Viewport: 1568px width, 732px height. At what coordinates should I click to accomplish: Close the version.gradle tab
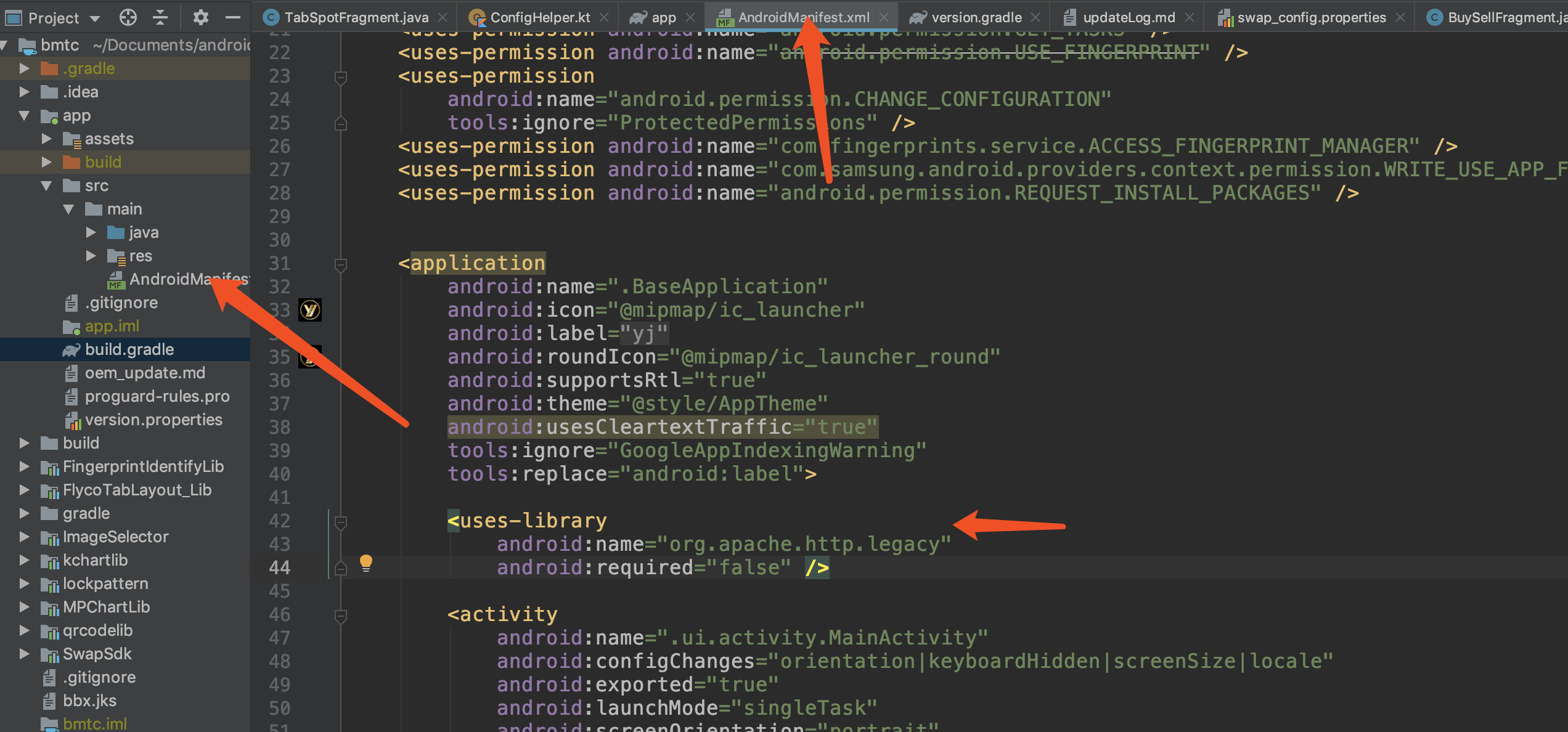pos(1035,17)
